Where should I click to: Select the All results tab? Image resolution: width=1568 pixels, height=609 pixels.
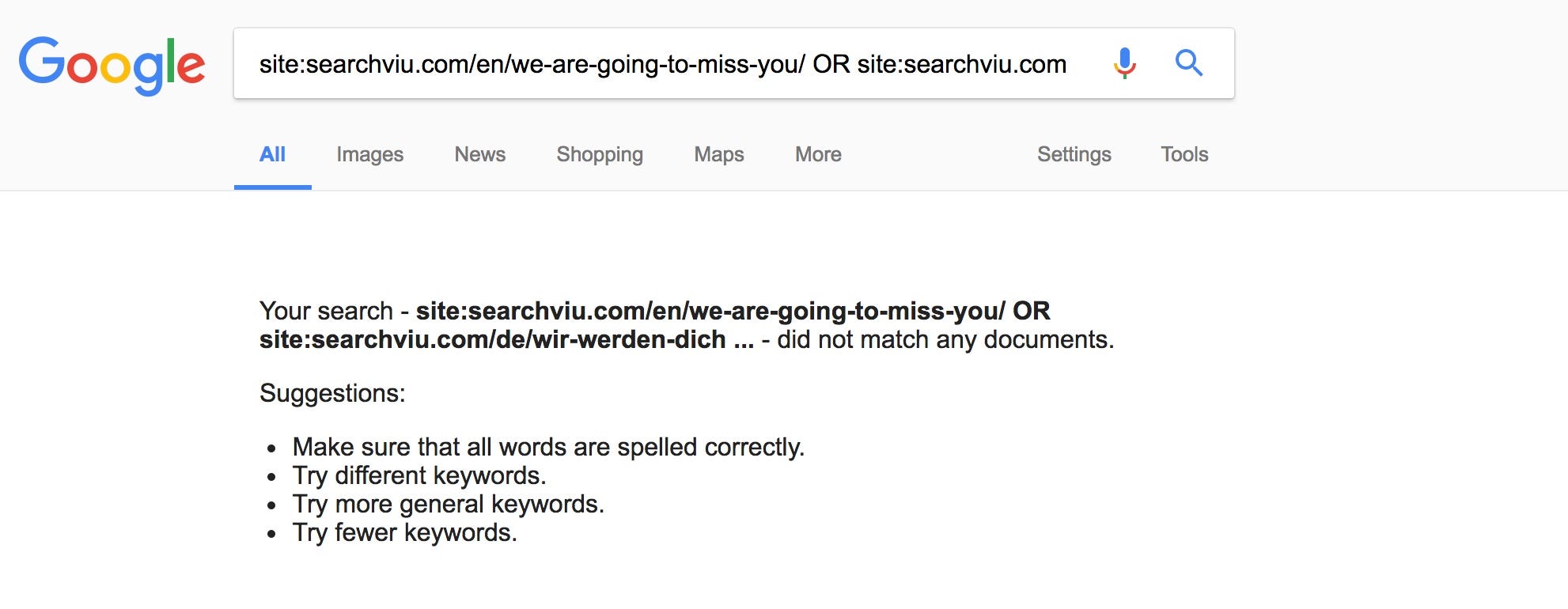click(x=272, y=154)
